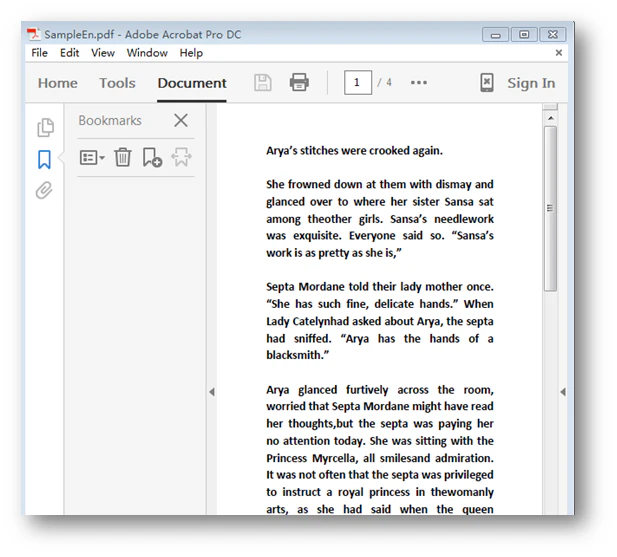Click the vertical scrollbar thumb
The image size is (617, 557).
pos(550,208)
